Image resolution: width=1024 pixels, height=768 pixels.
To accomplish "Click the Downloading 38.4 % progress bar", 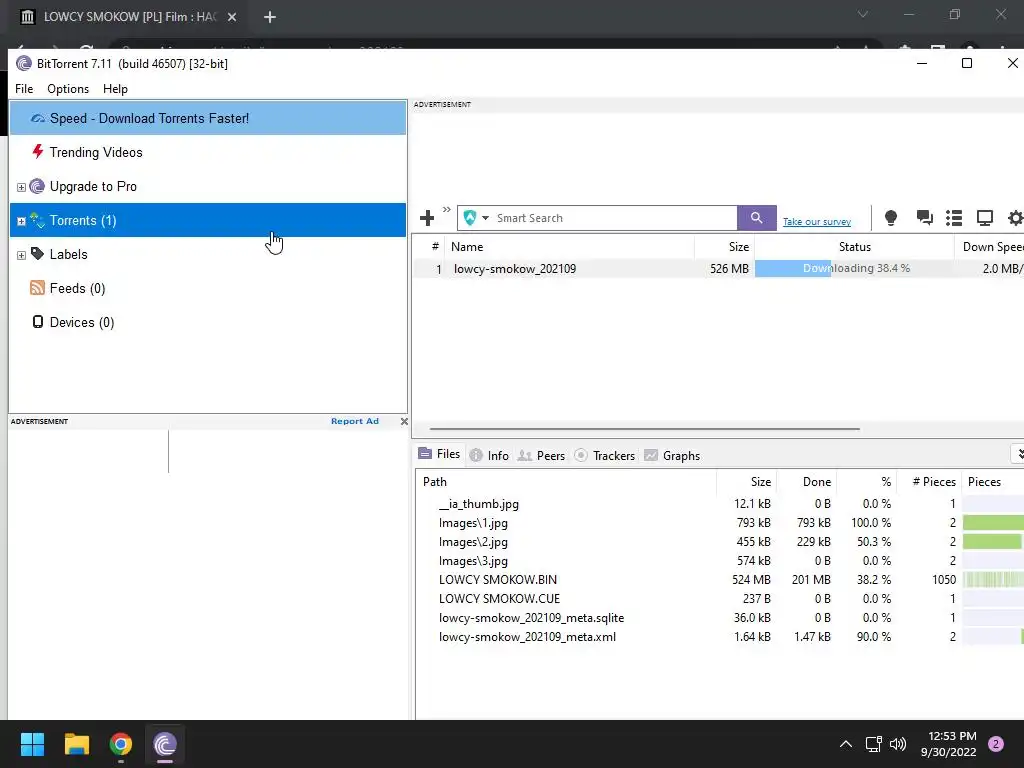I will tap(854, 268).
